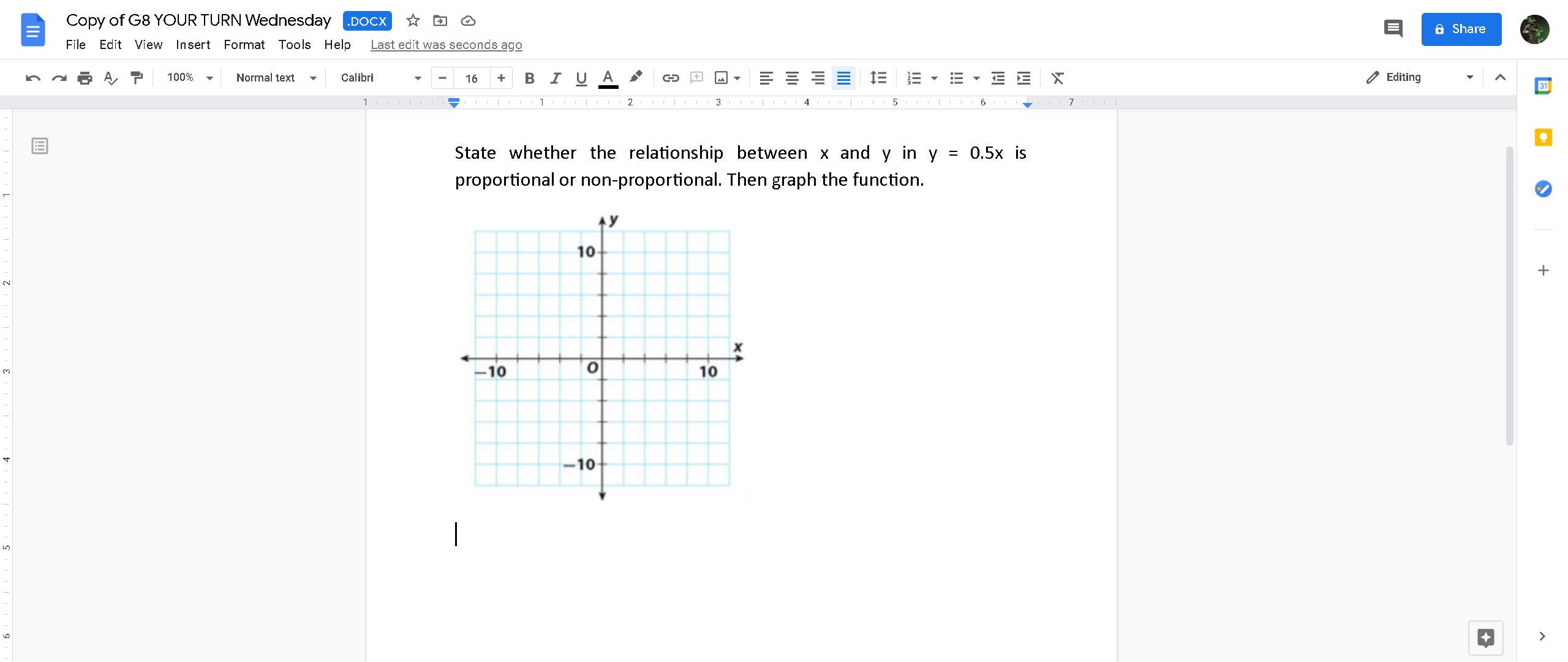Expand the Normal text style dropdown
This screenshot has height=662, width=1568.
click(276, 78)
